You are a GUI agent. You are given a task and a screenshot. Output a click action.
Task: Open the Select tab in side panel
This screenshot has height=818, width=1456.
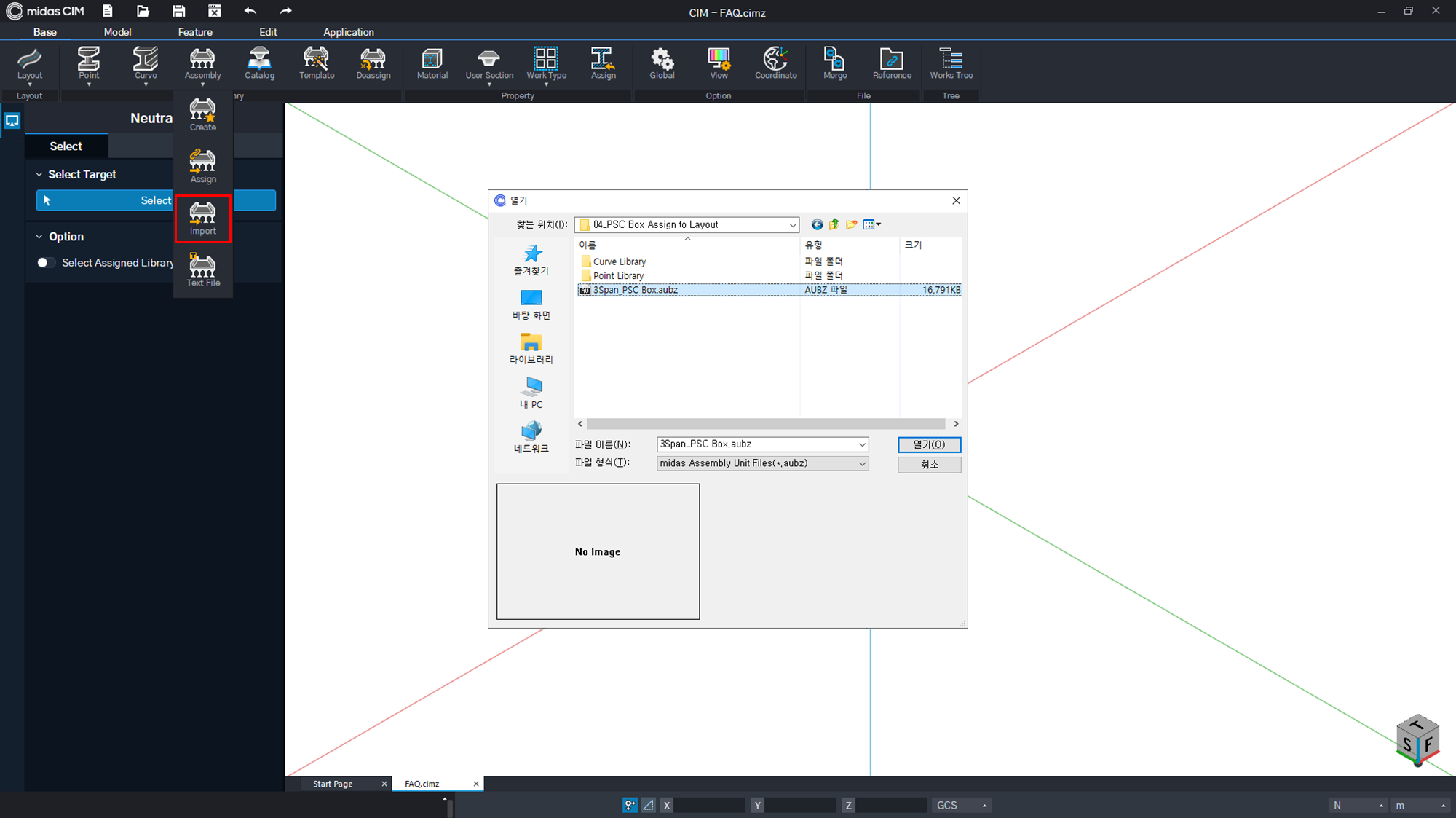(x=66, y=146)
